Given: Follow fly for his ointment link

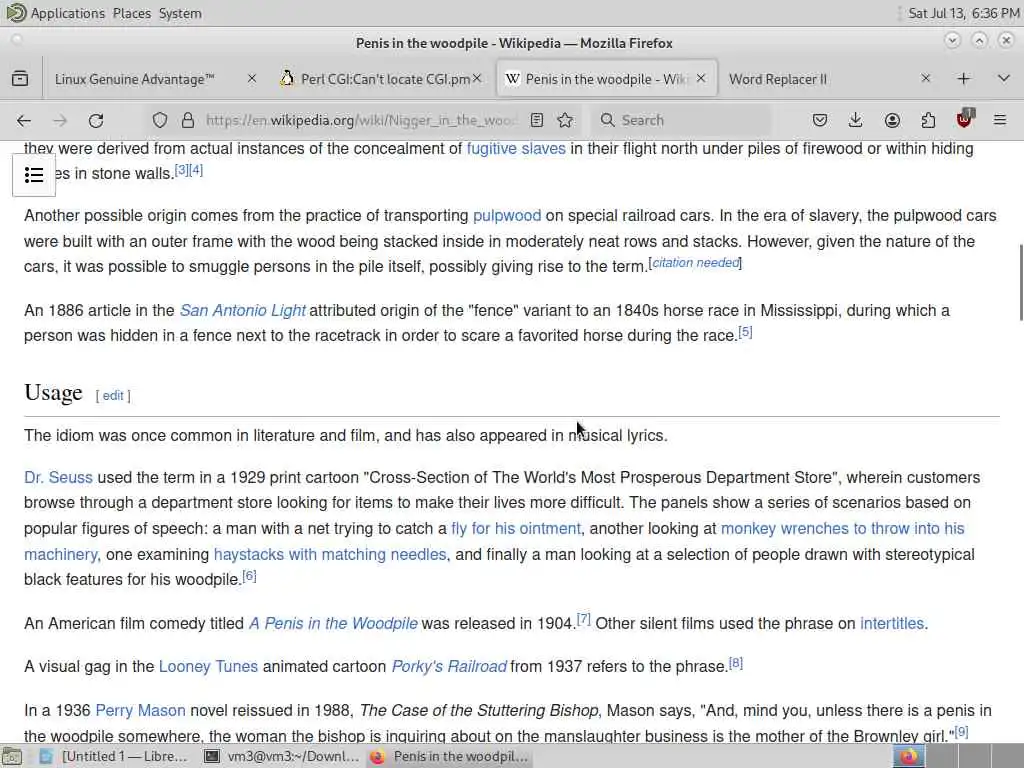Looking at the screenshot, I should point(515,528).
